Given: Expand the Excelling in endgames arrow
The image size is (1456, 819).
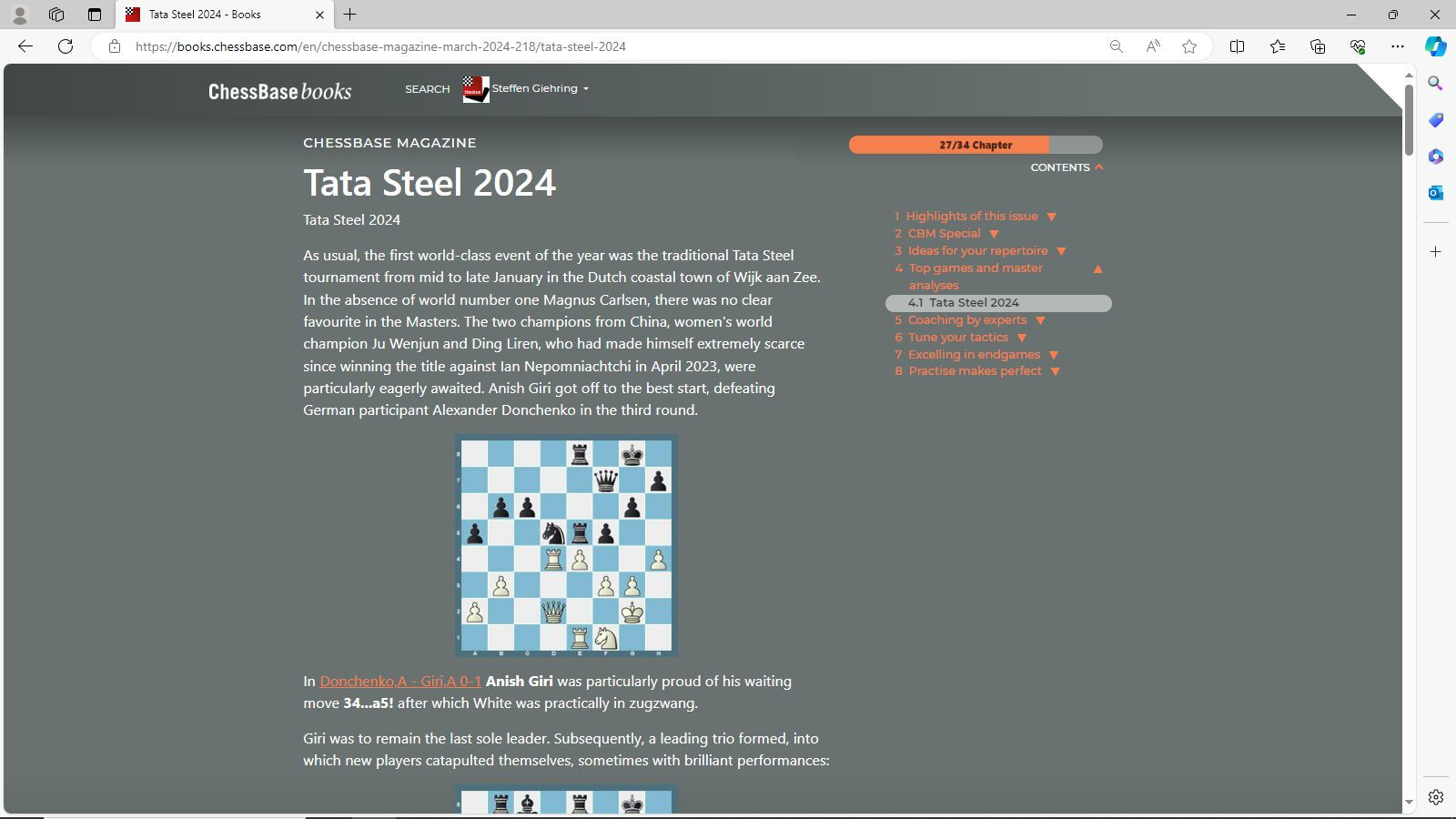Looking at the screenshot, I should (1054, 355).
